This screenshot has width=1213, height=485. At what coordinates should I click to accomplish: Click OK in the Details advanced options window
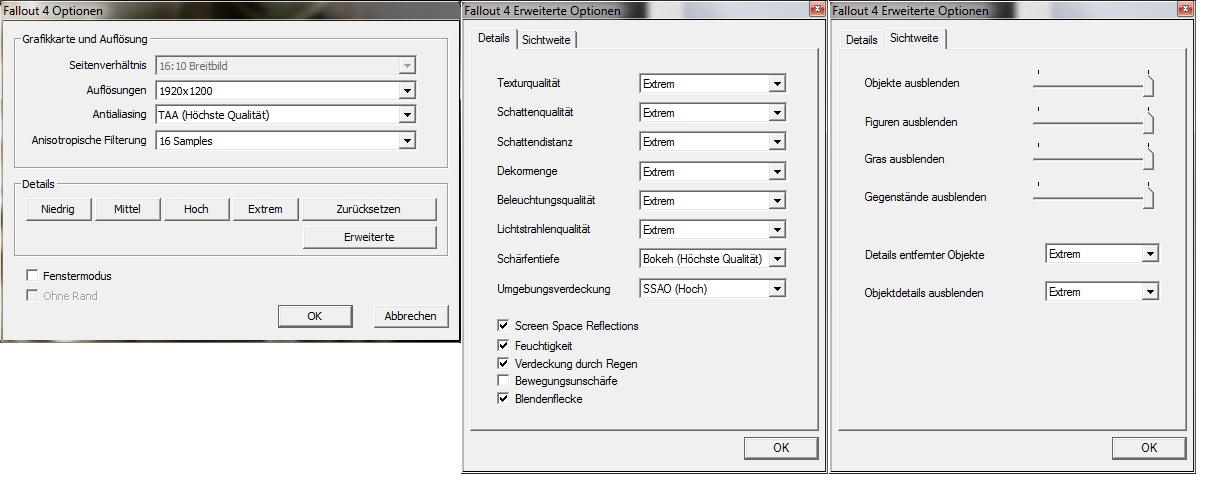[x=781, y=448]
